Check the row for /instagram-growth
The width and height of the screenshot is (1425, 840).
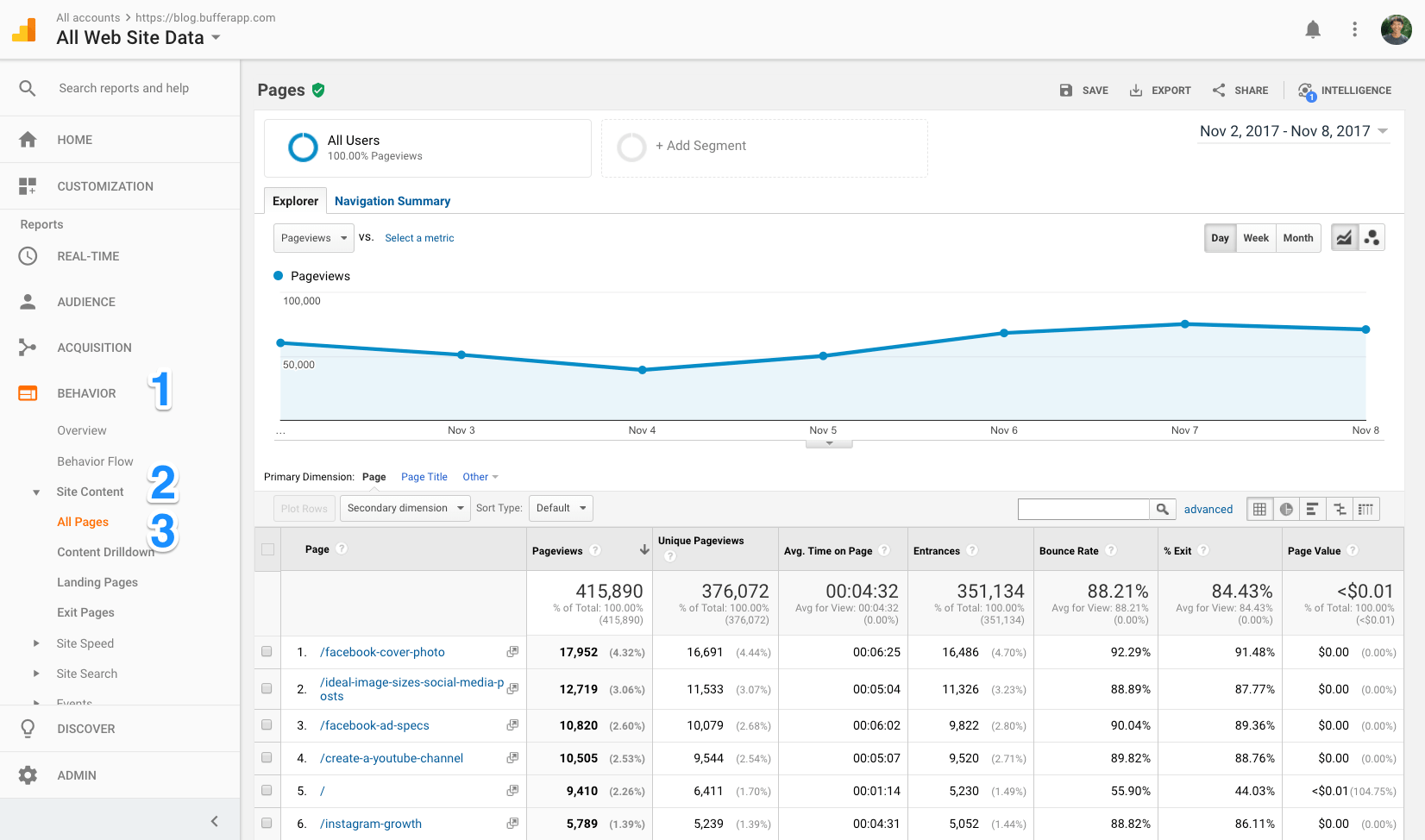click(267, 824)
